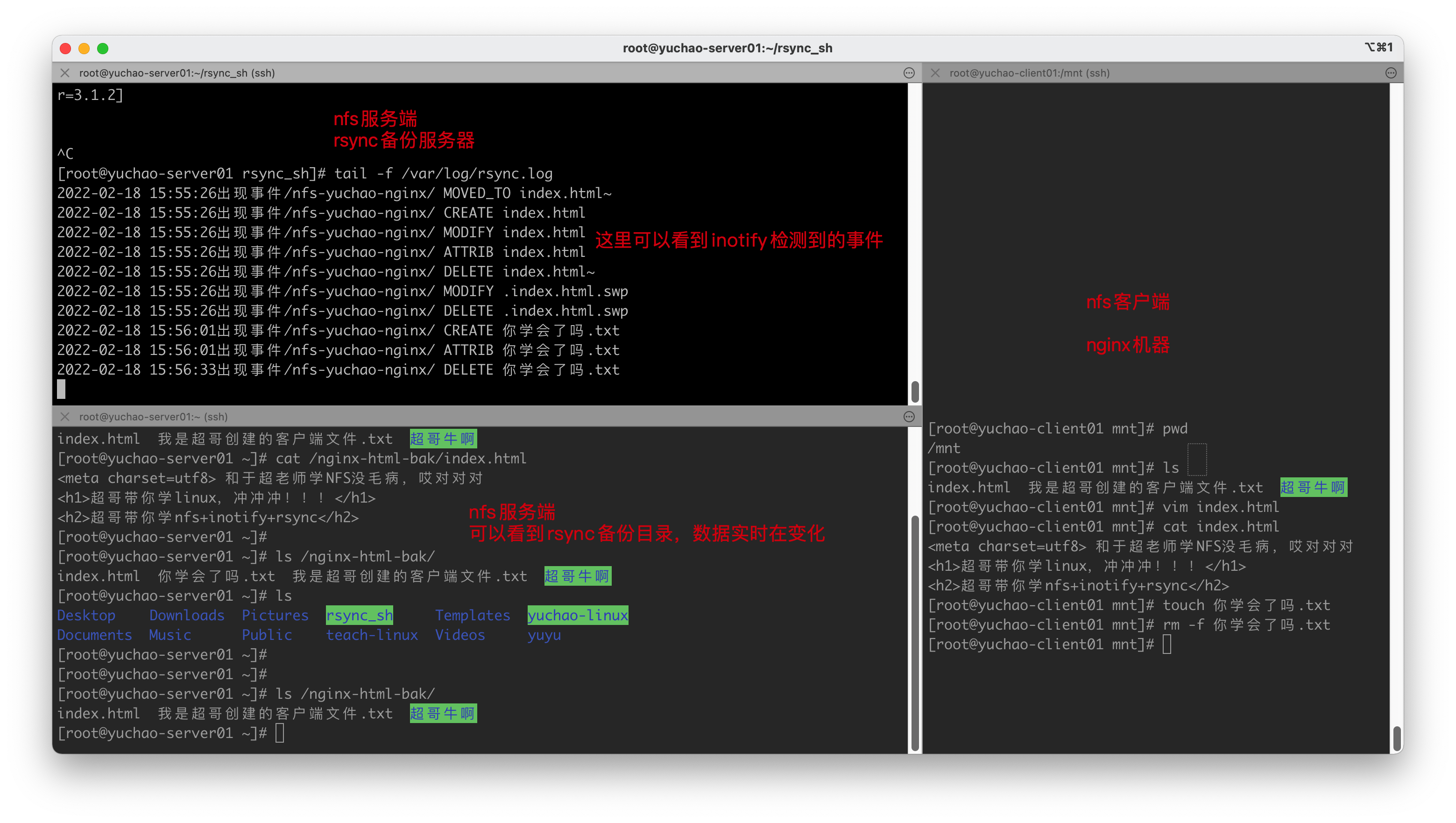Open pane menu for rsync_sh session

(x=909, y=73)
